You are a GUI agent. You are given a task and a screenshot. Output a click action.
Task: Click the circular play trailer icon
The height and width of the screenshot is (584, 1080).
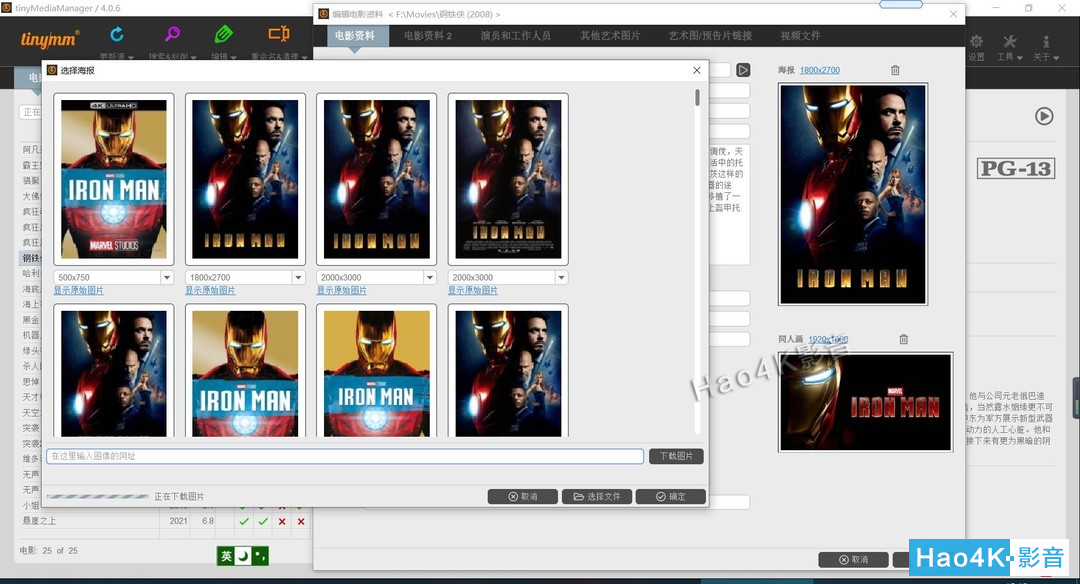click(1043, 116)
